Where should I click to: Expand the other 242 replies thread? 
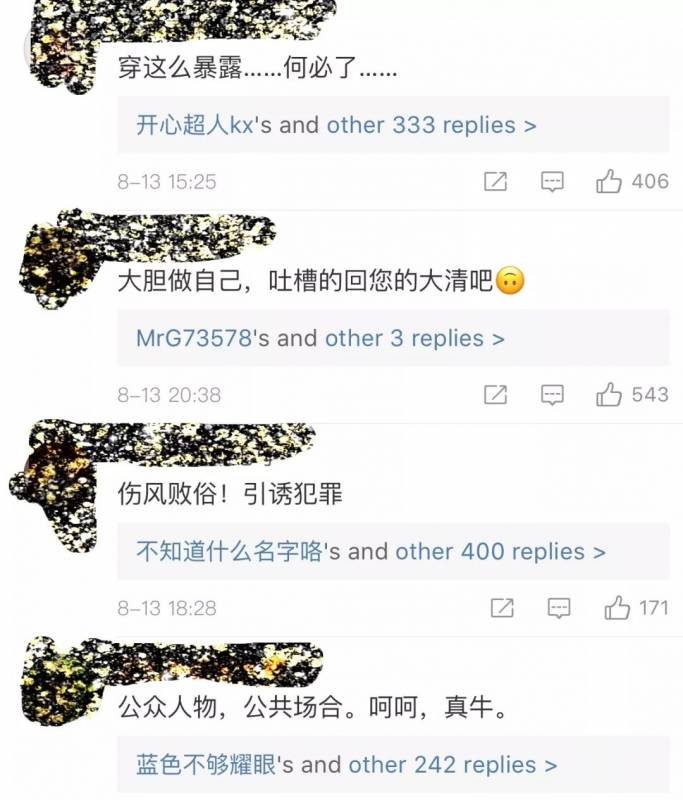[452, 765]
